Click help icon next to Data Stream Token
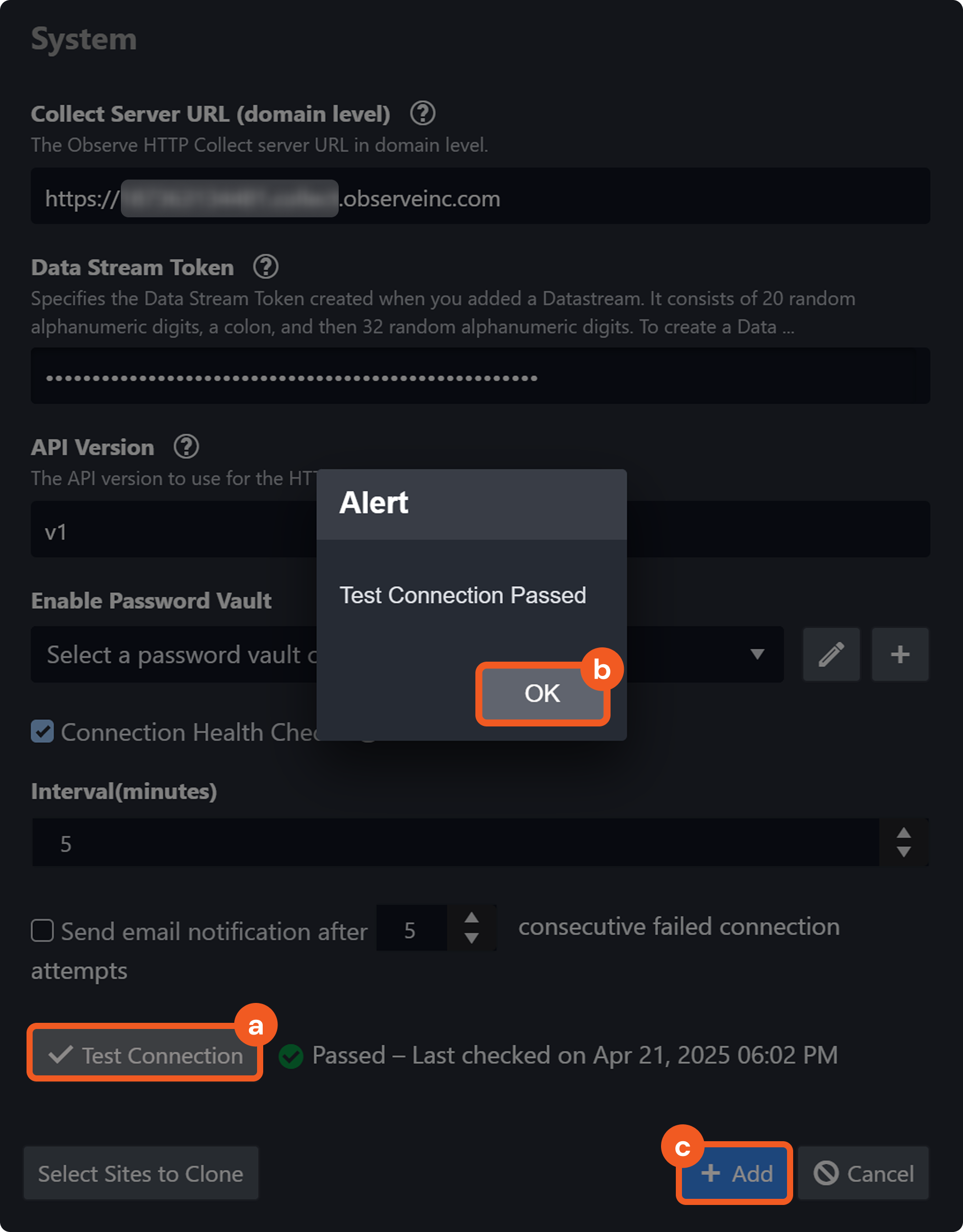The width and height of the screenshot is (963, 1232). (x=266, y=267)
